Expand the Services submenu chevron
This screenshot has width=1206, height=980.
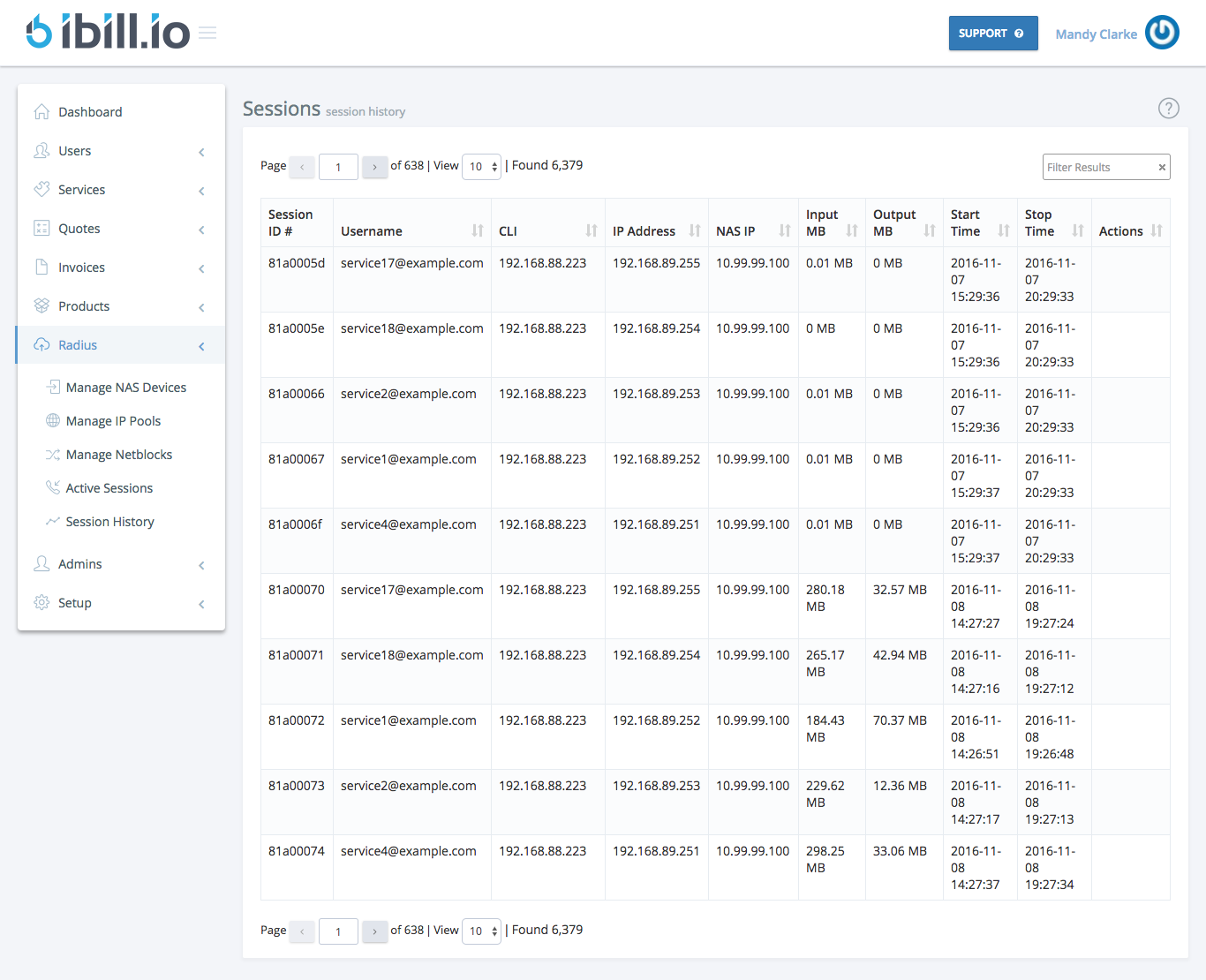201,191
